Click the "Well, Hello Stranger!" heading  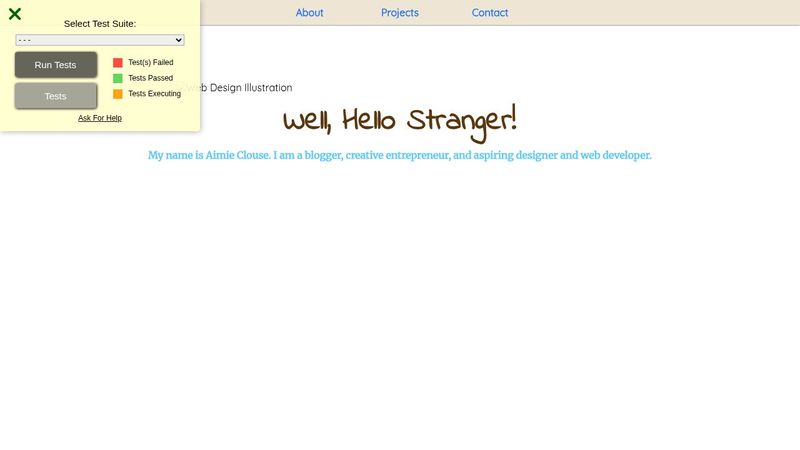400,122
